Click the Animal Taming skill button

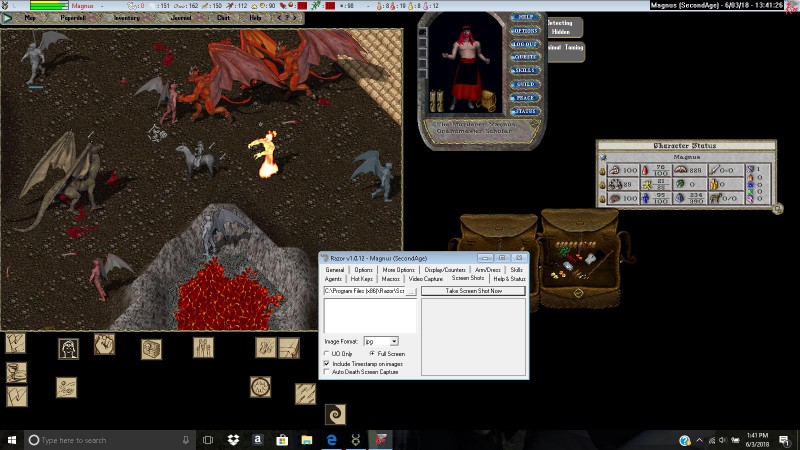[x=565, y=51]
